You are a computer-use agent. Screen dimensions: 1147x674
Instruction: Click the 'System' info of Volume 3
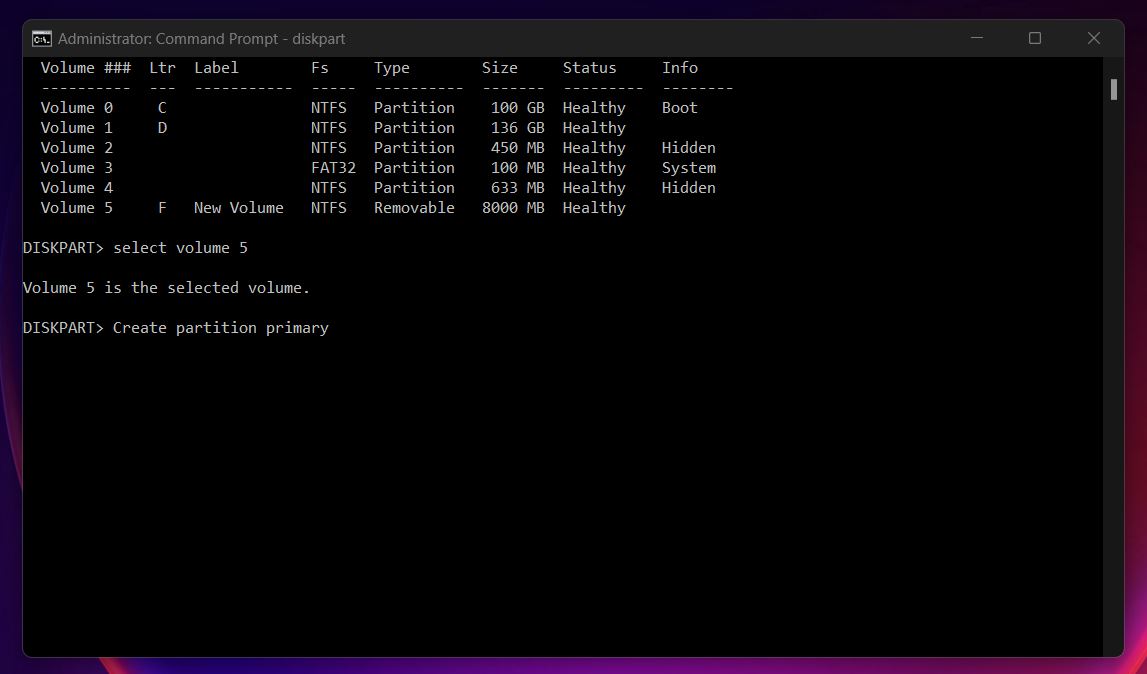[x=688, y=168]
